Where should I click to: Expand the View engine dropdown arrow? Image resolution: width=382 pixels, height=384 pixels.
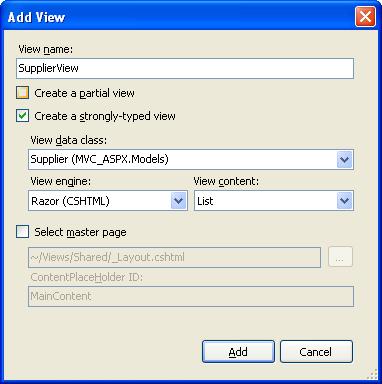(x=179, y=201)
